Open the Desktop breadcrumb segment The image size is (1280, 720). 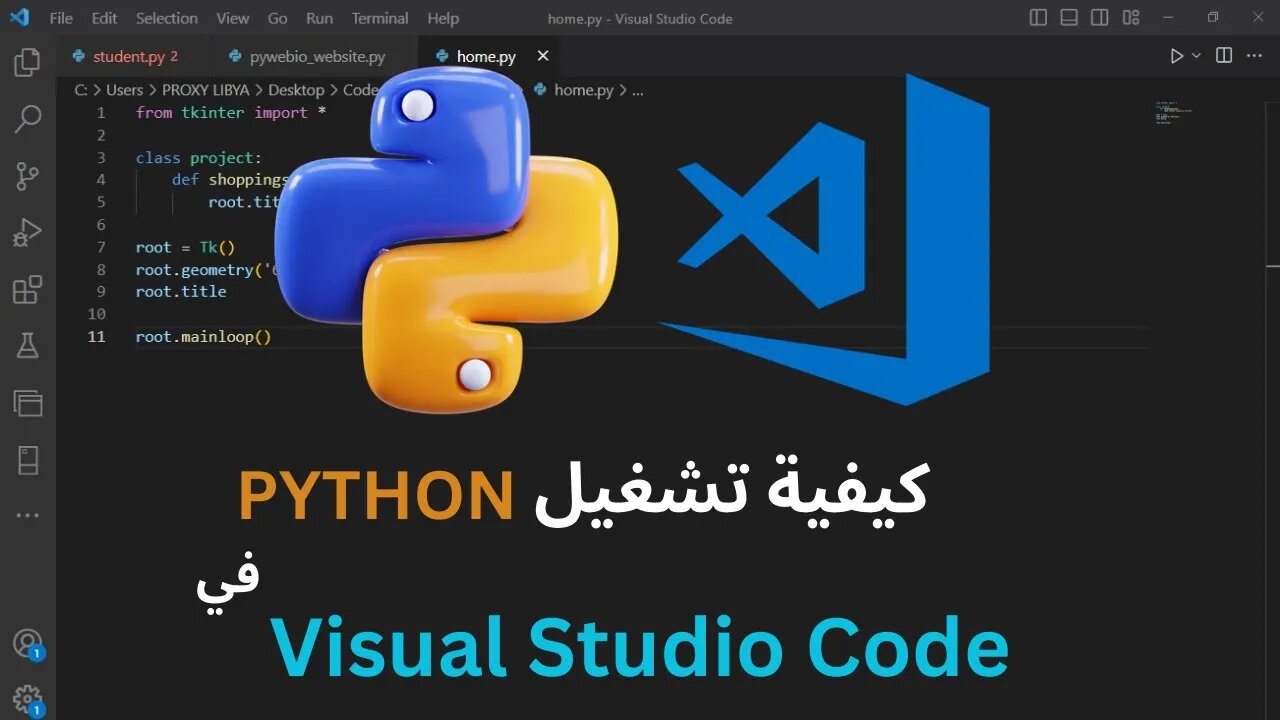click(296, 90)
